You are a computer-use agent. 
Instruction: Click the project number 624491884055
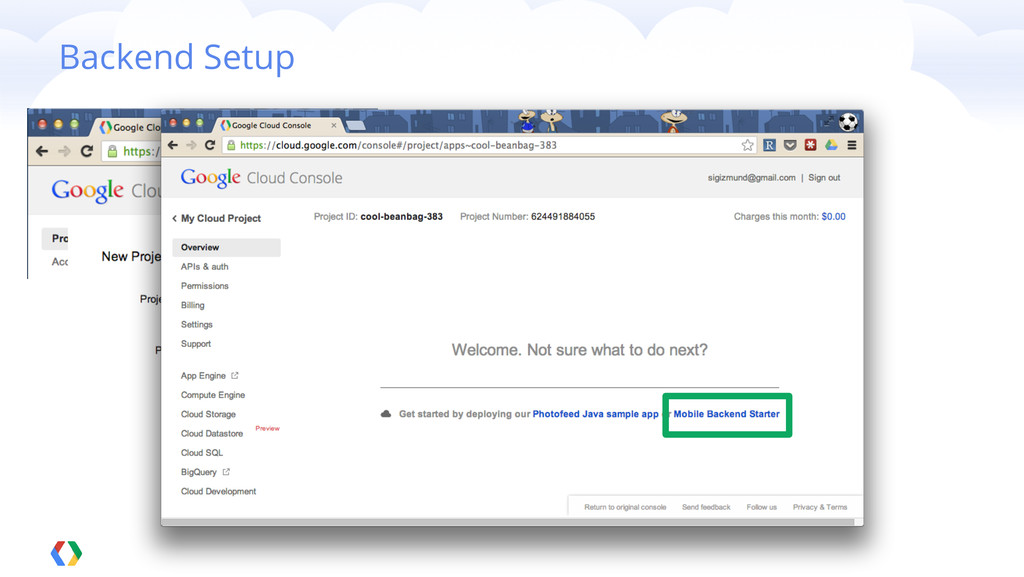(563, 217)
